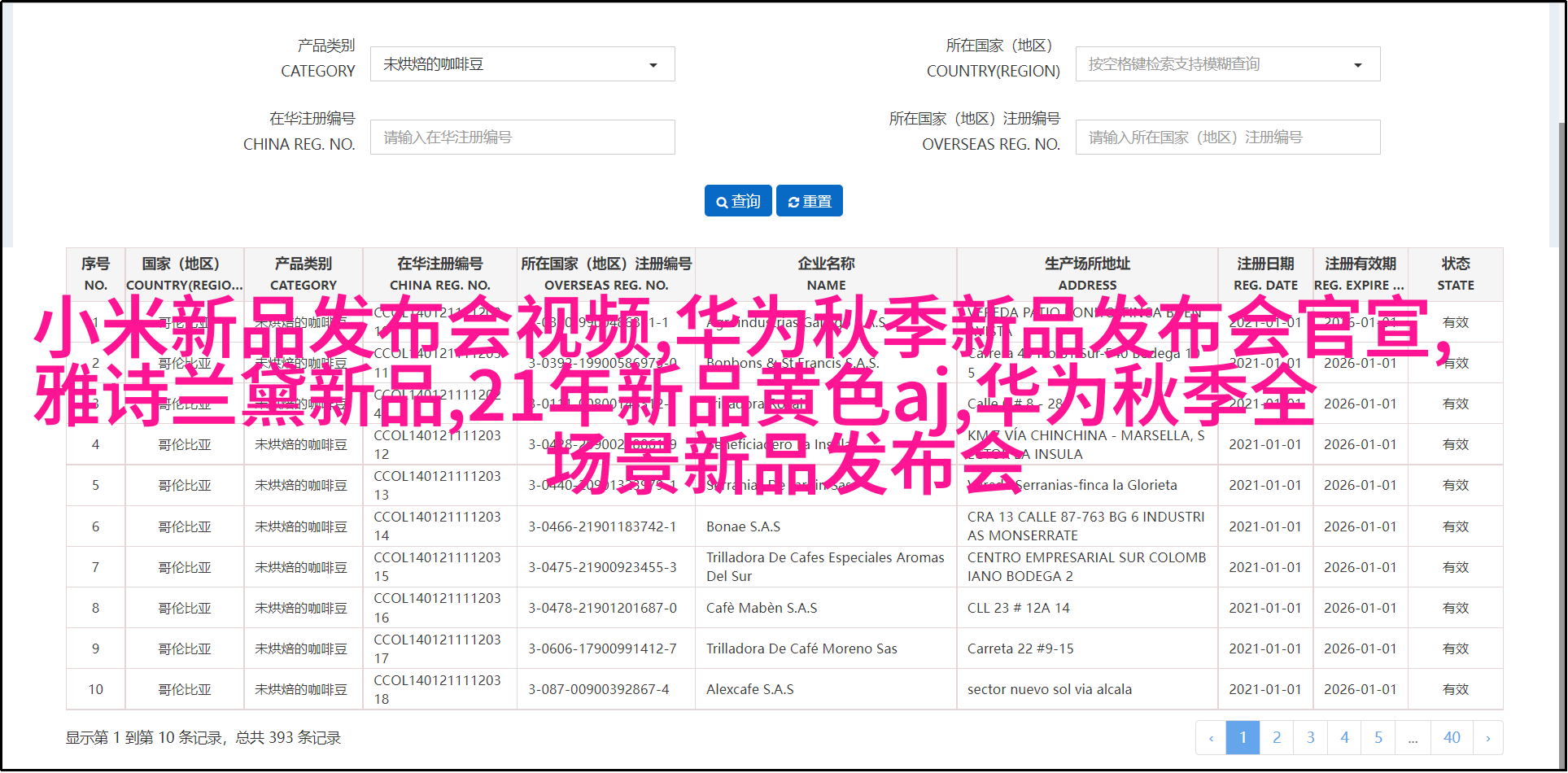The image size is (1568, 773).
Task: Click China reg number ending 14 in row 6
Action: (x=438, y=526)
